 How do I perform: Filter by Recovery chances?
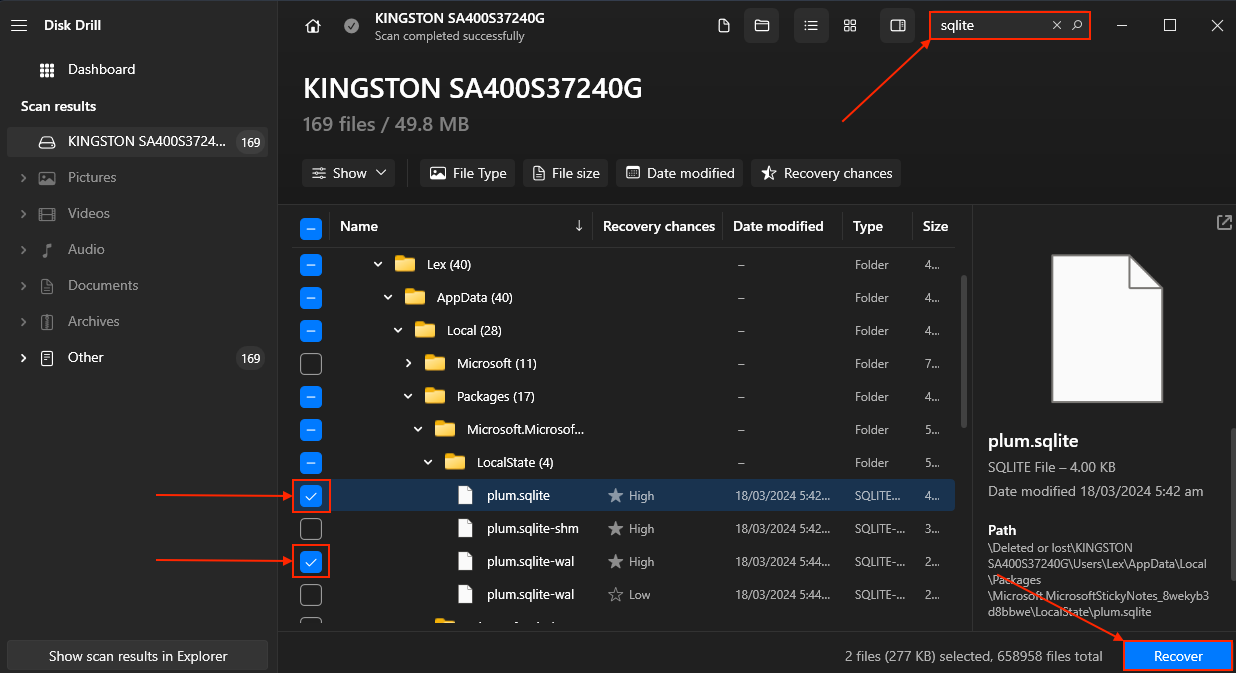826,173
